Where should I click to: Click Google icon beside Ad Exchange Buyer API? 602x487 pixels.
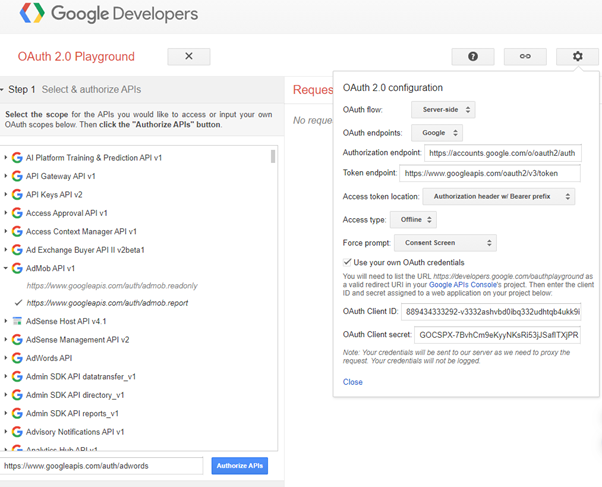17,250
